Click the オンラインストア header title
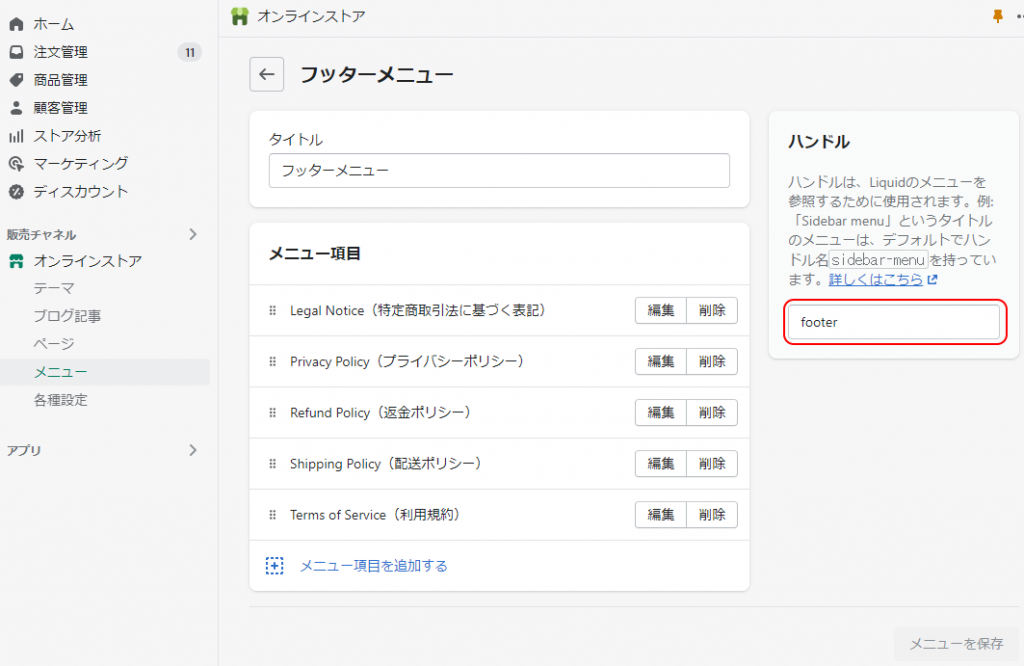The height and width of the screenshot is (666, 1024). (311, 16)
